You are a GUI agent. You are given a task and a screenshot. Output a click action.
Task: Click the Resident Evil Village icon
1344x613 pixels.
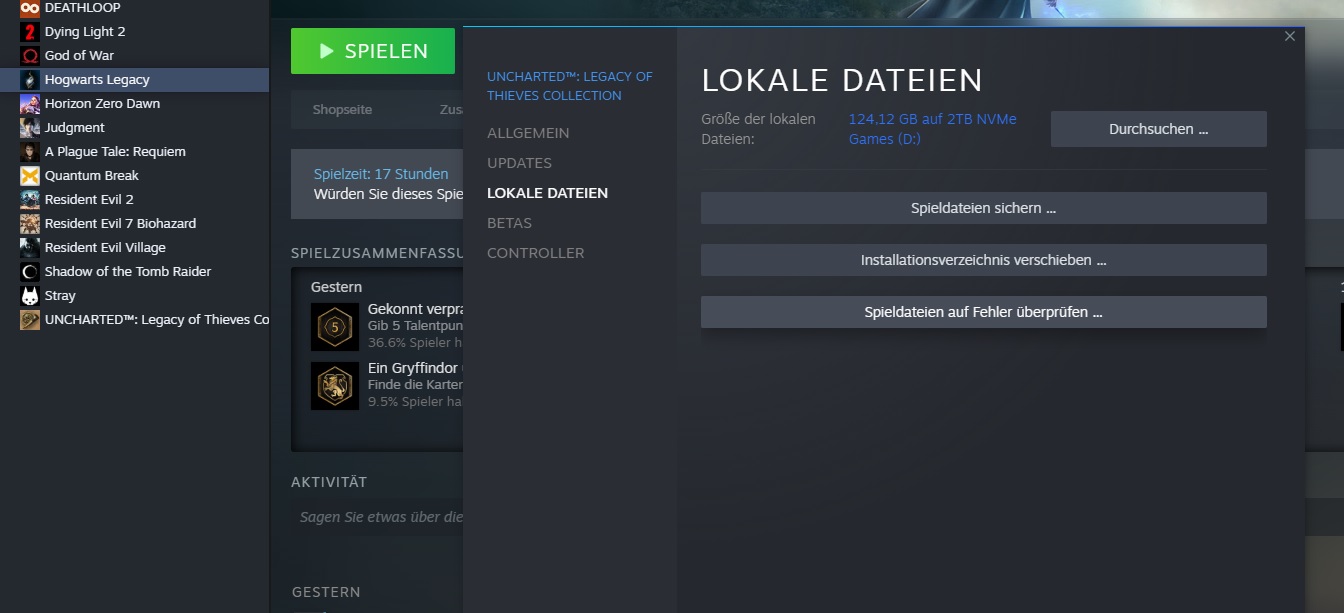tap(30, 247)
